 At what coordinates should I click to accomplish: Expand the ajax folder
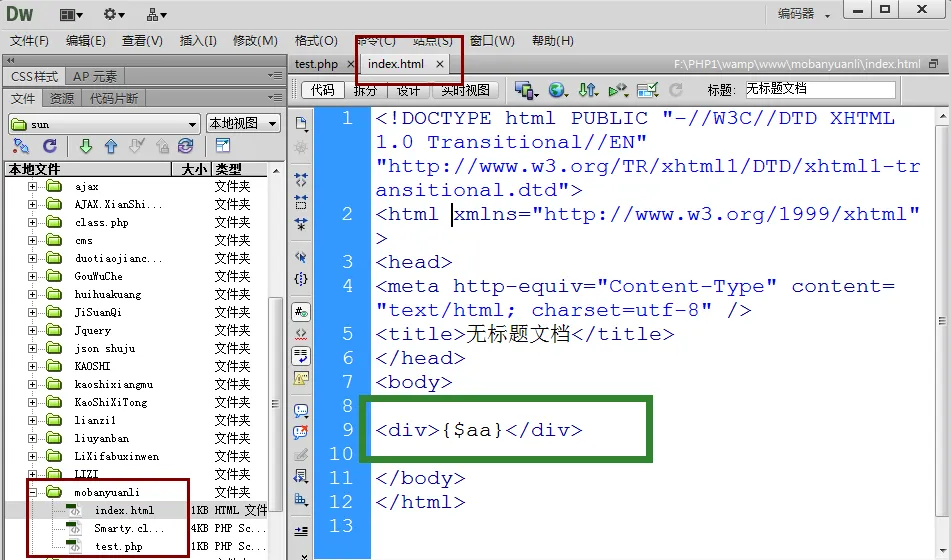point(32,186)
